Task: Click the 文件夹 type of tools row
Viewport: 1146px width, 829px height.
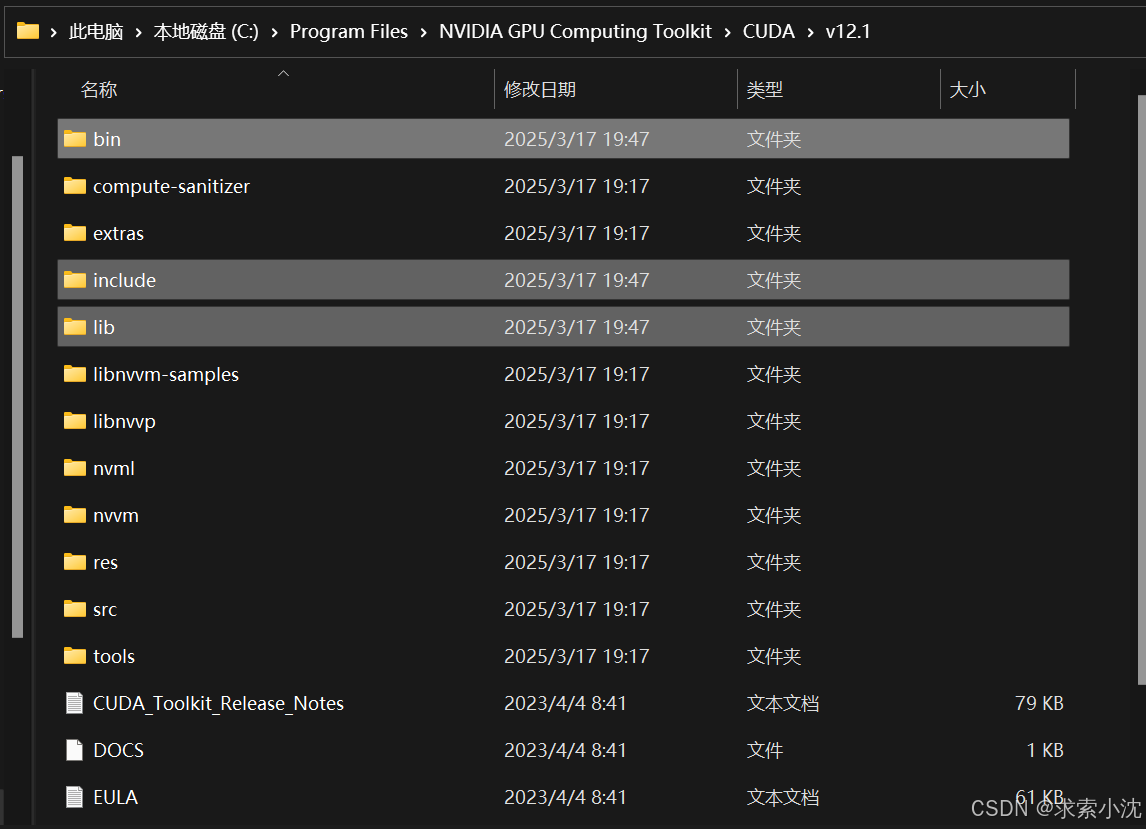Action: click(774, 656)
